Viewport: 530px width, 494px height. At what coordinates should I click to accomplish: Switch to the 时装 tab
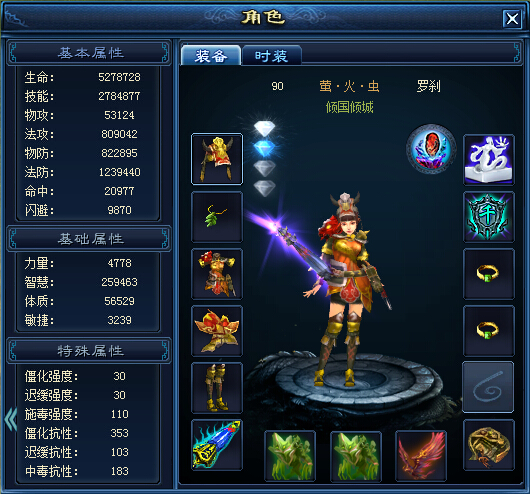tap(271, 55)
